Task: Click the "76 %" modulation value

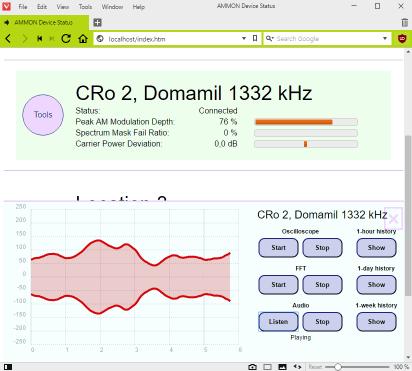Action: pos(228,122)
